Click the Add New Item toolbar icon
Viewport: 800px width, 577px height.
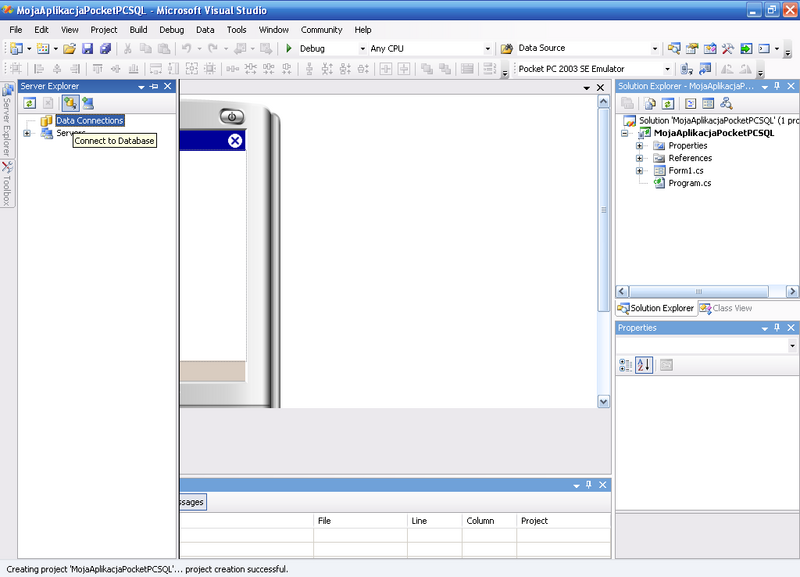pos(43,48)
